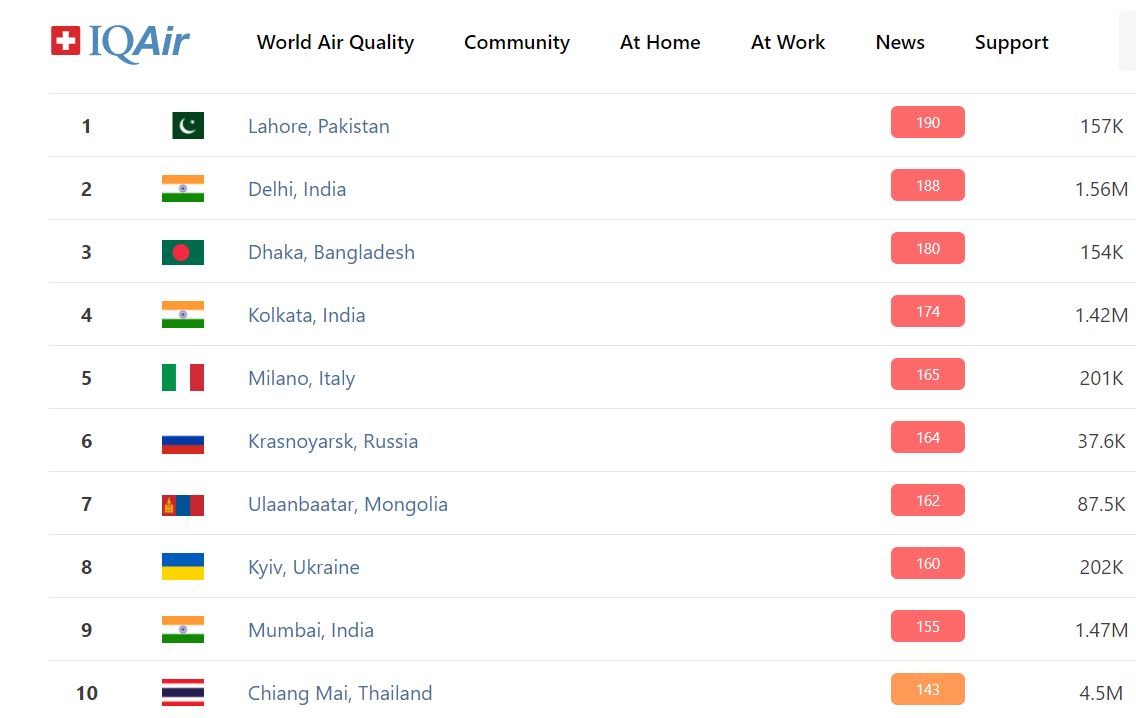The width and height of the screenshot is (1136, 718).
Task: Open the Lahore, Pakistan link
Action: (319, 126)
